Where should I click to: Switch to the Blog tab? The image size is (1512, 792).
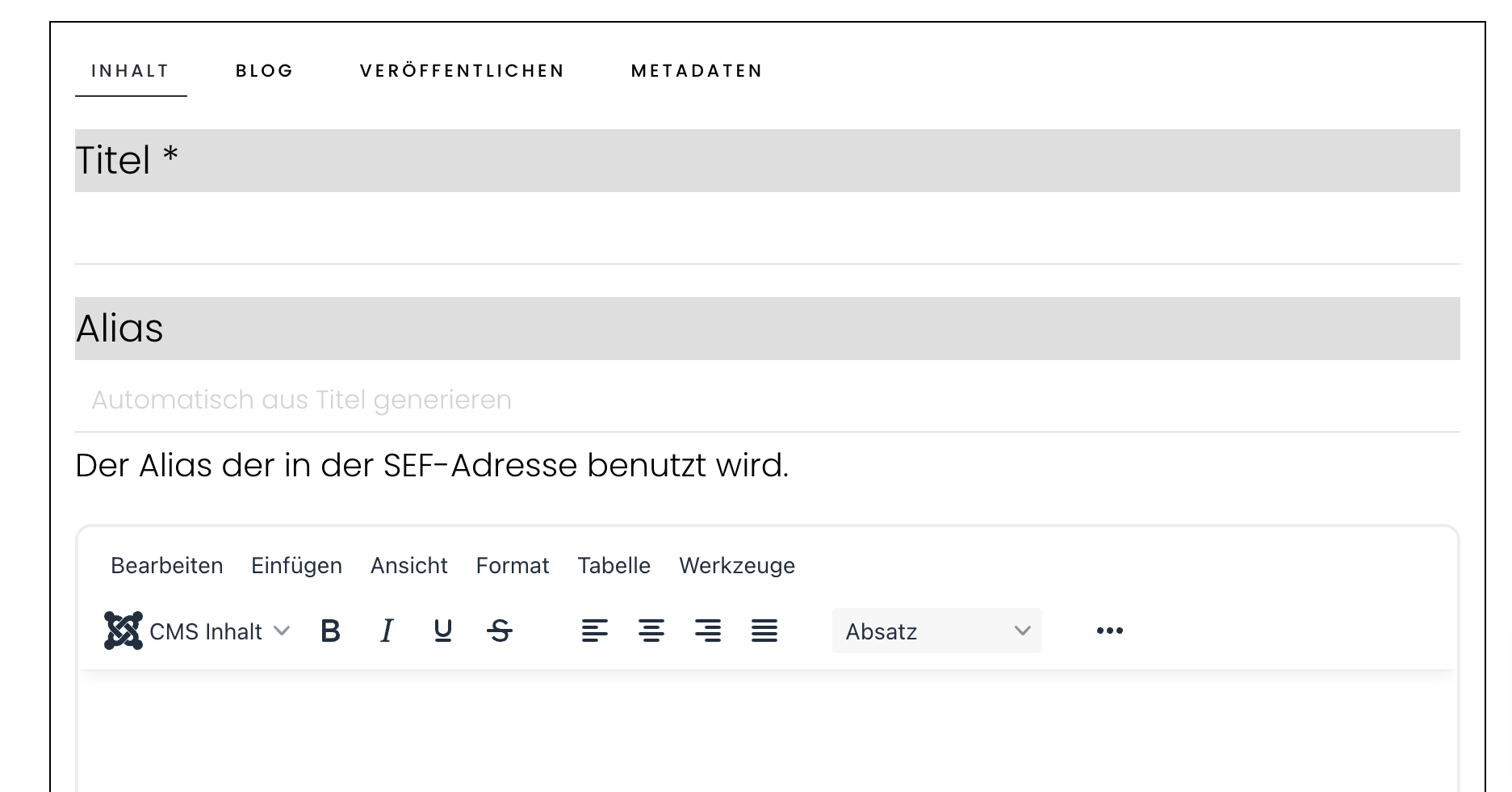[265, 71]
